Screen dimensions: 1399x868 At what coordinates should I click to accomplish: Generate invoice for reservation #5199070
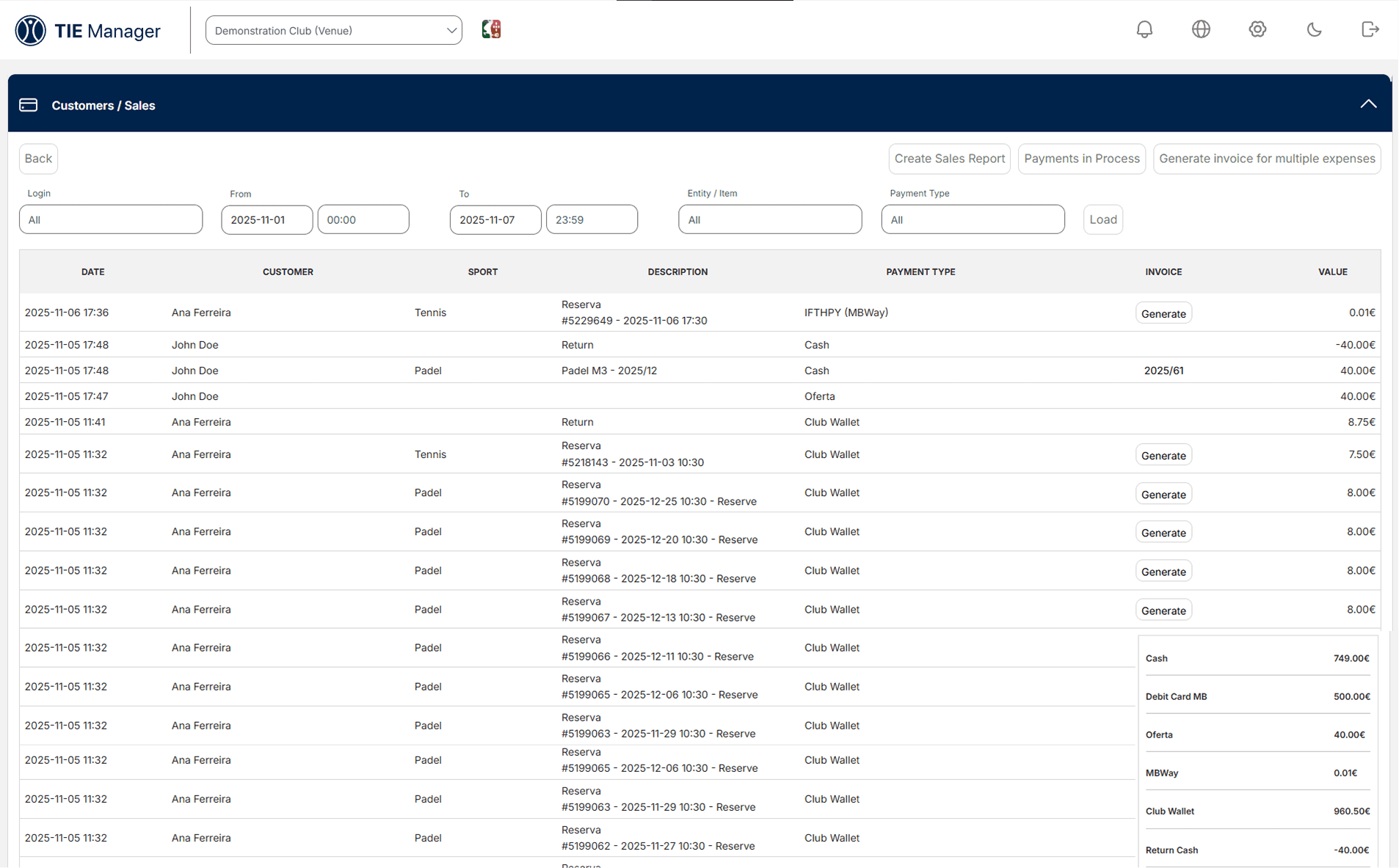(1163, 494)
